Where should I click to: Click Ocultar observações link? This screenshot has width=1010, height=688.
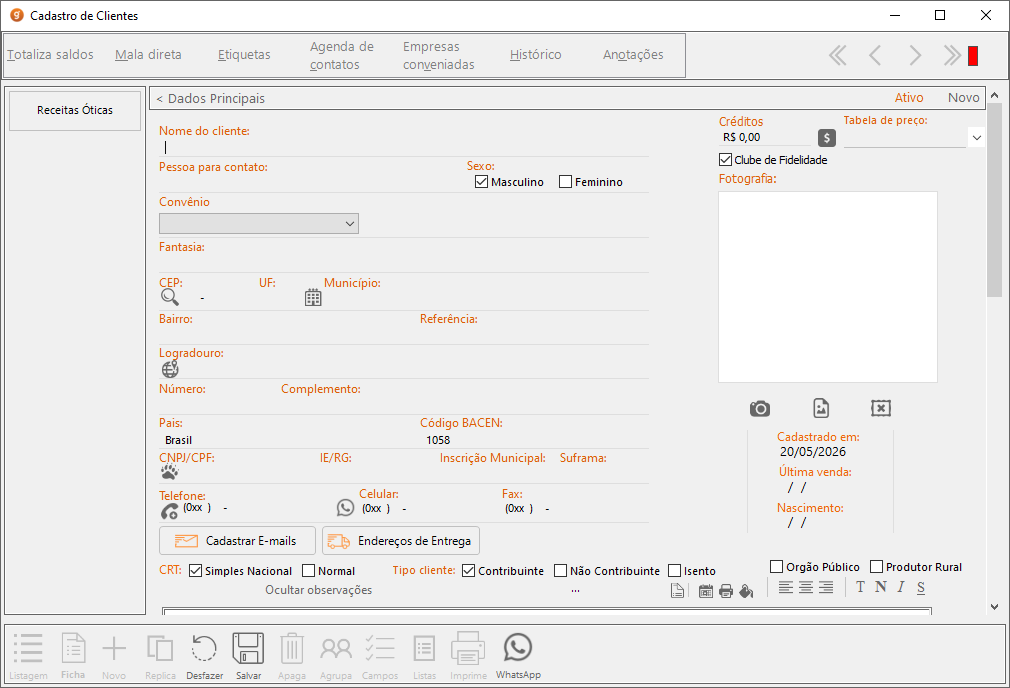pyautogui.click(x=318, y=590)
